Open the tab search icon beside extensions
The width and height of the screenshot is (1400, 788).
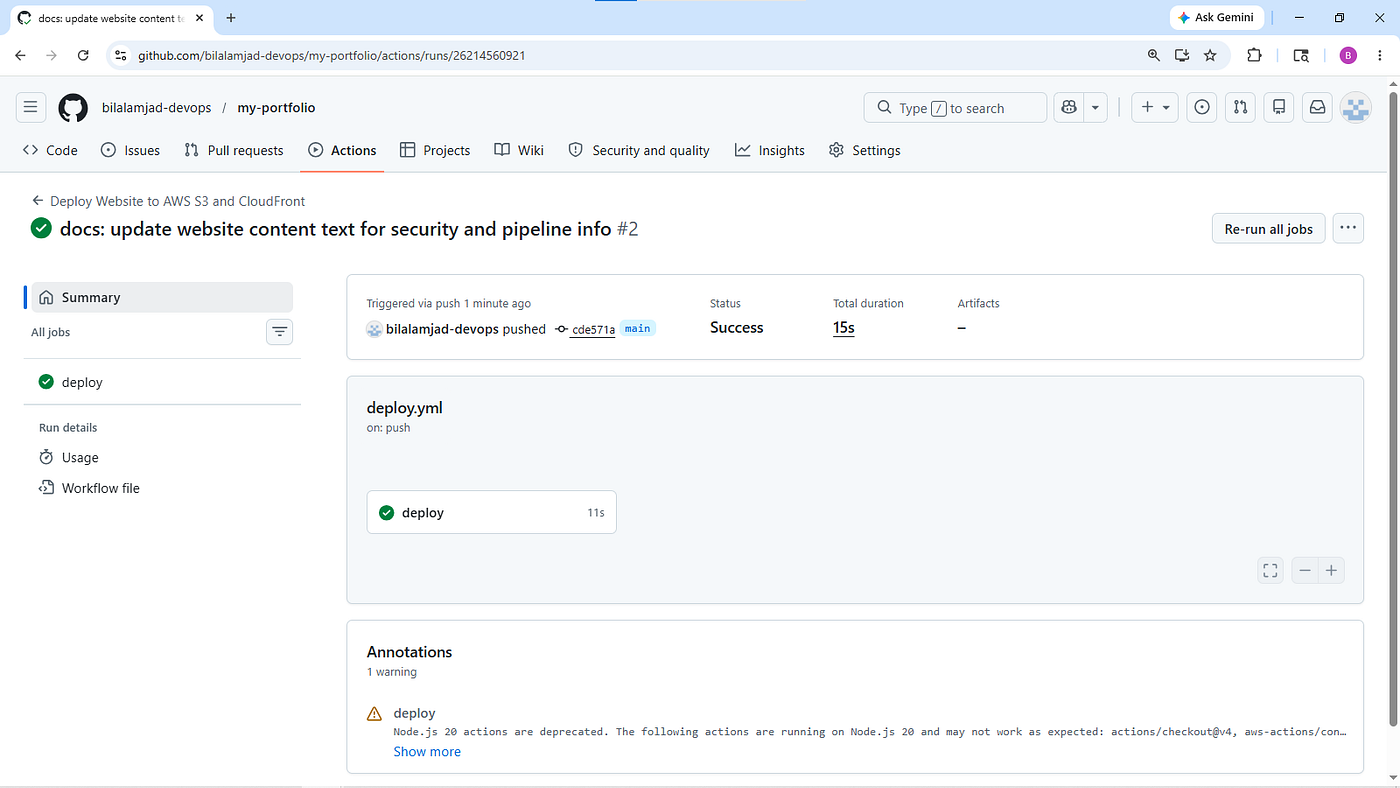pyautogui.click(x=1301, y=56)
